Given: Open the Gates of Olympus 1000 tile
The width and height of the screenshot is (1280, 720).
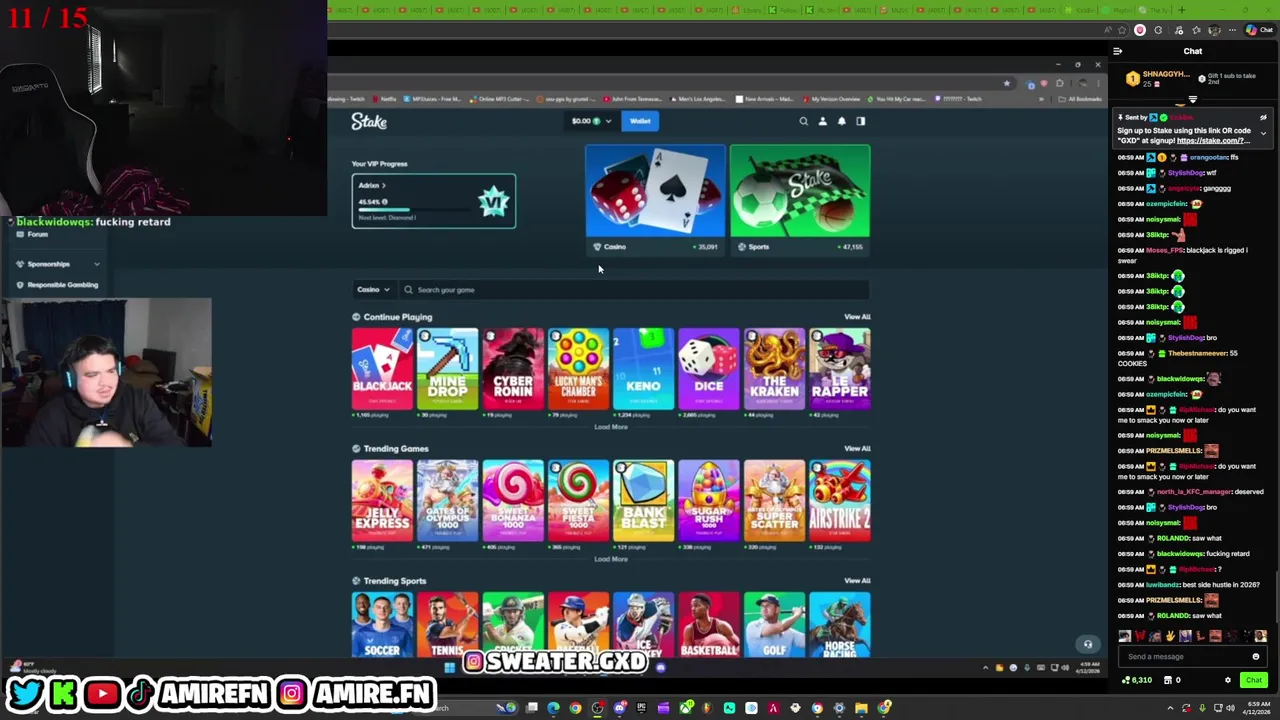Looking at the screenshot, I should [x=447, y=501].
